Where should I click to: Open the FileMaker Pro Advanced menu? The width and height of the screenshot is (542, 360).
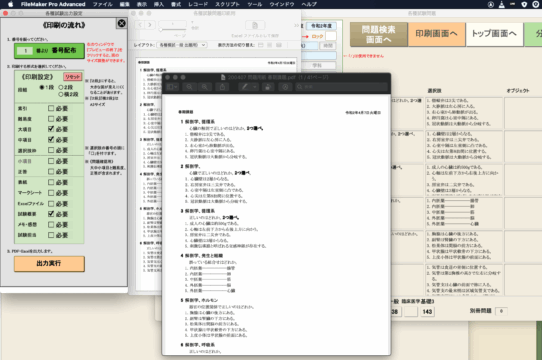(53, 4)
